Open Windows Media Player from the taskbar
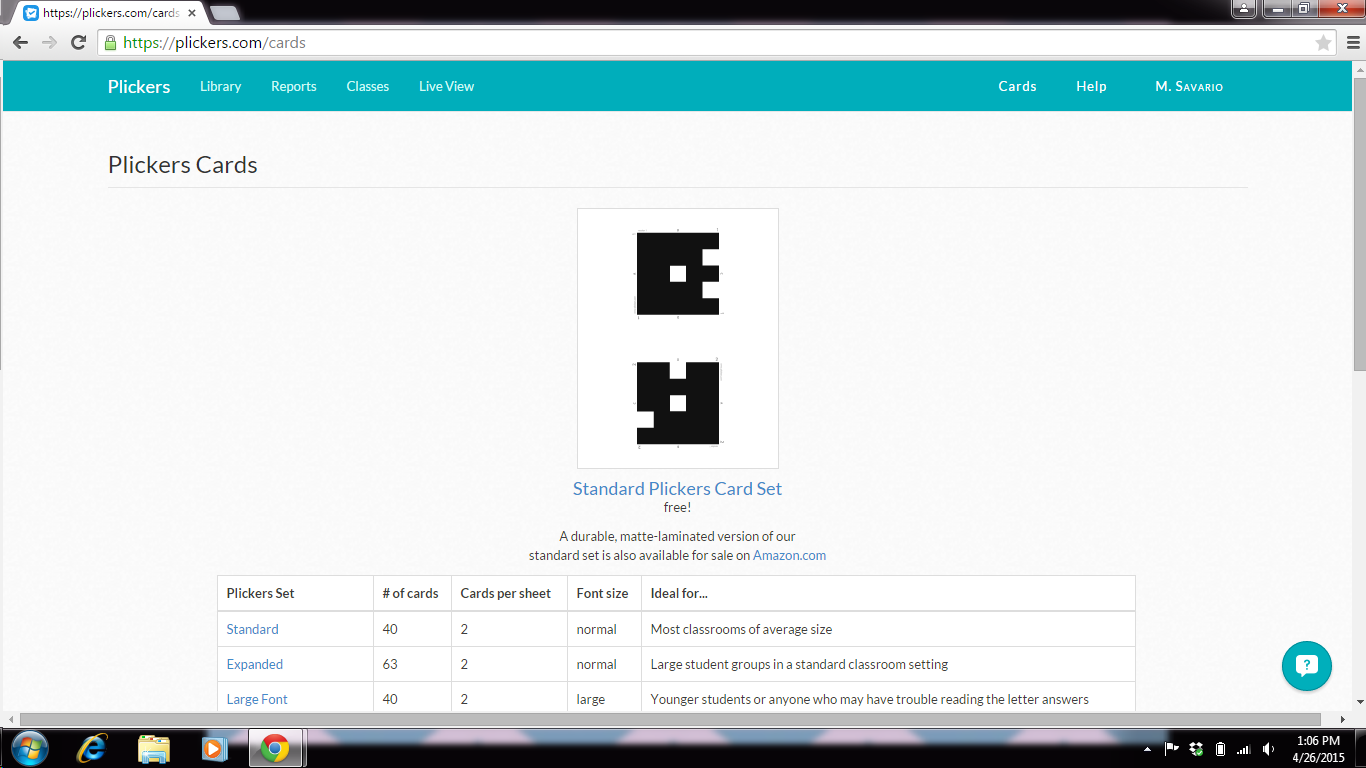 [x=213, y=748]
